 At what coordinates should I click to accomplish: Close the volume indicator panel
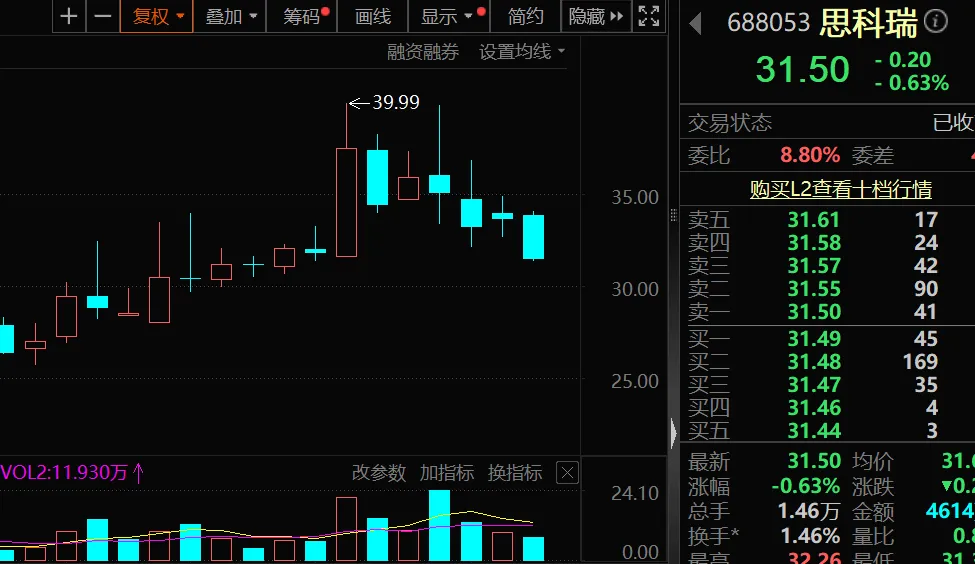click(567, 473)
